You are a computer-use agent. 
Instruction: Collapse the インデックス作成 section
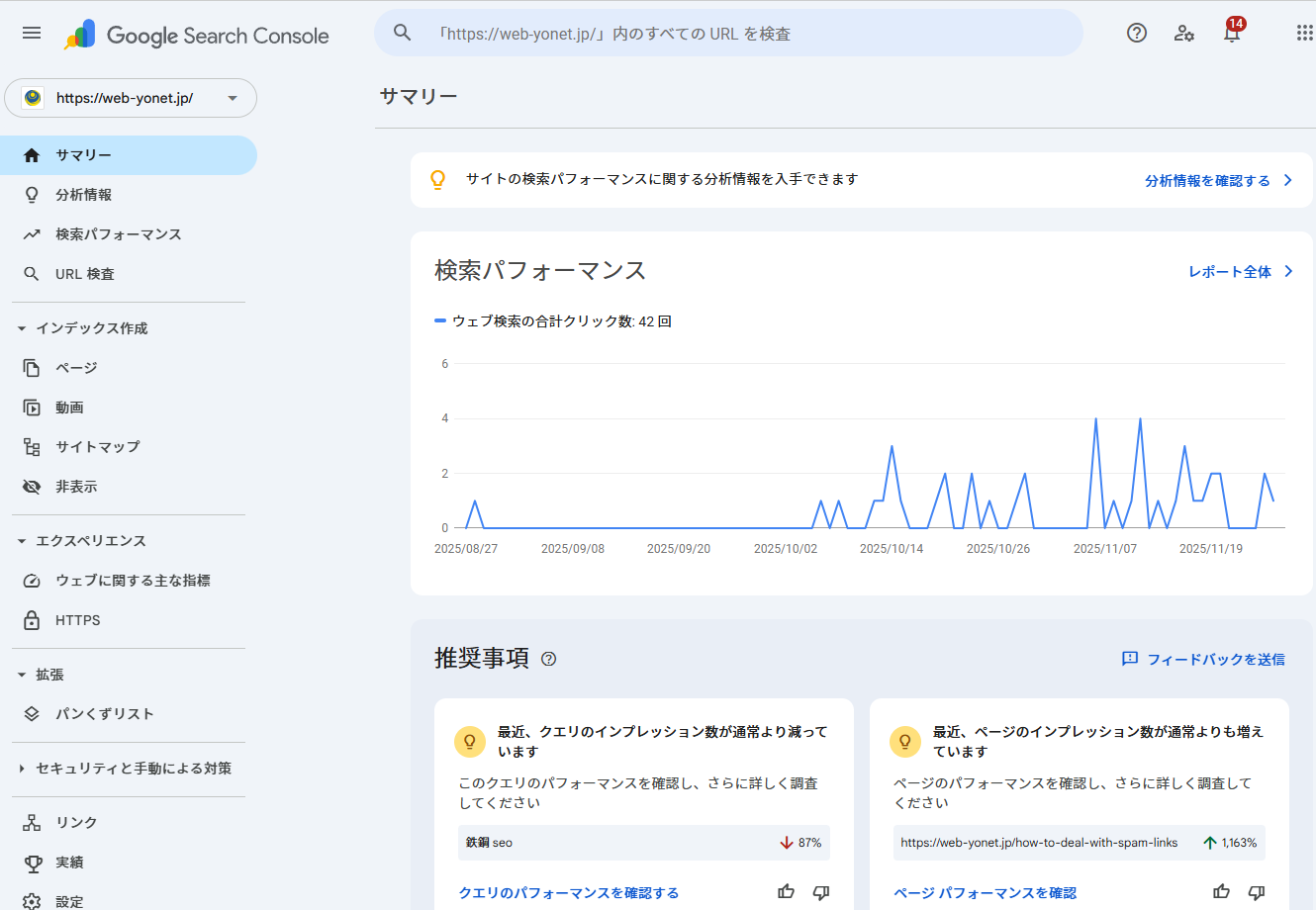(22, 328)
